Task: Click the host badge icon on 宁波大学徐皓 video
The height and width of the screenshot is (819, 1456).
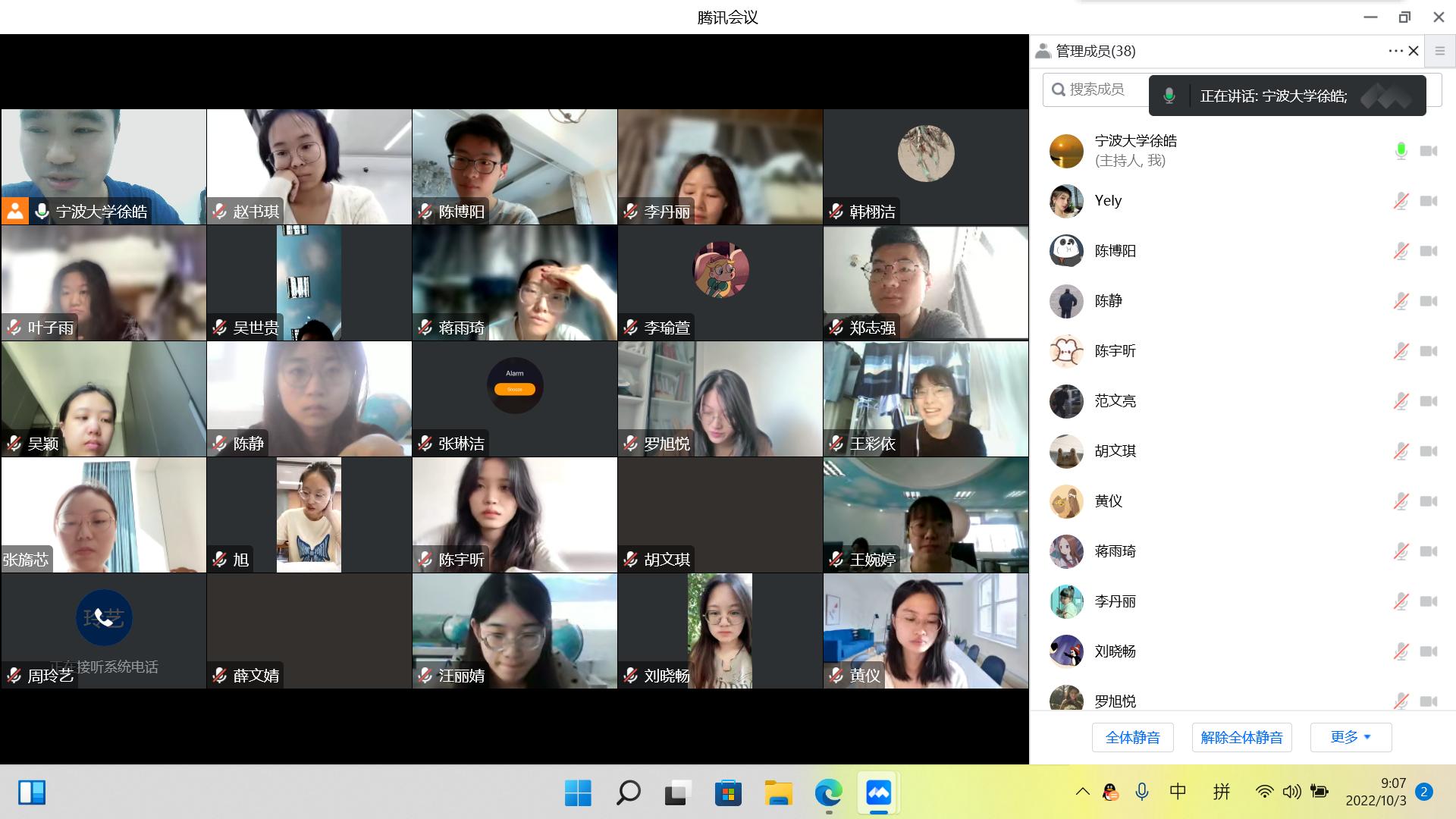Action: (15, 212)
